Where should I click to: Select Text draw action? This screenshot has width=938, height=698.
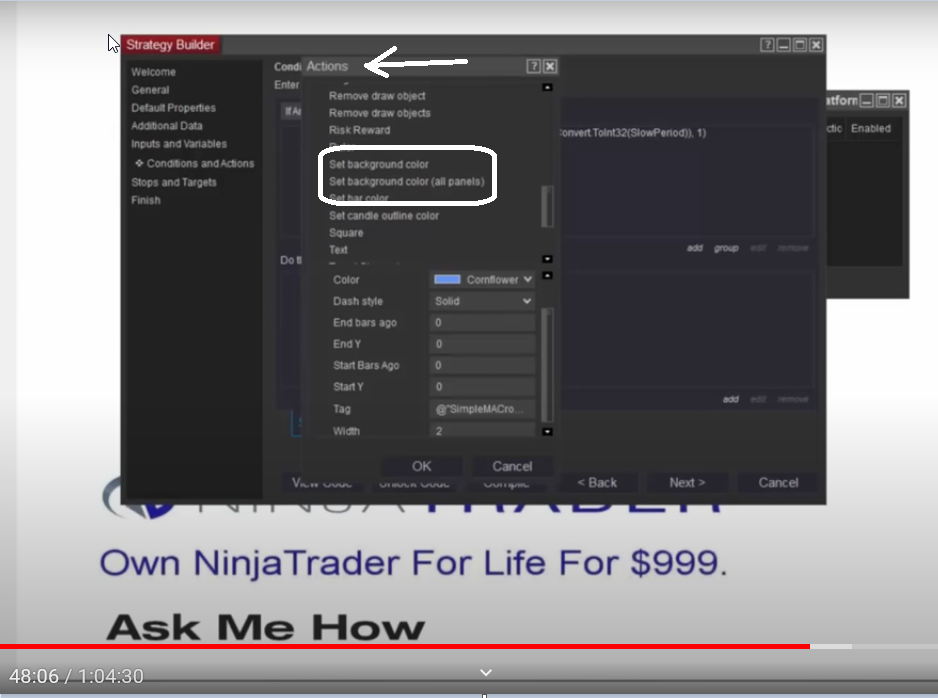click(x=338, y=249)
